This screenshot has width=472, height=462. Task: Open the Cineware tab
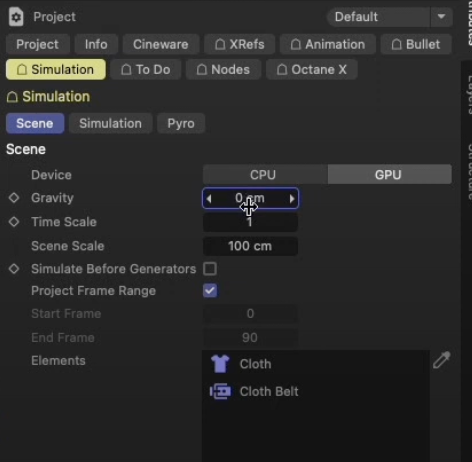click(x=161, y=44)
